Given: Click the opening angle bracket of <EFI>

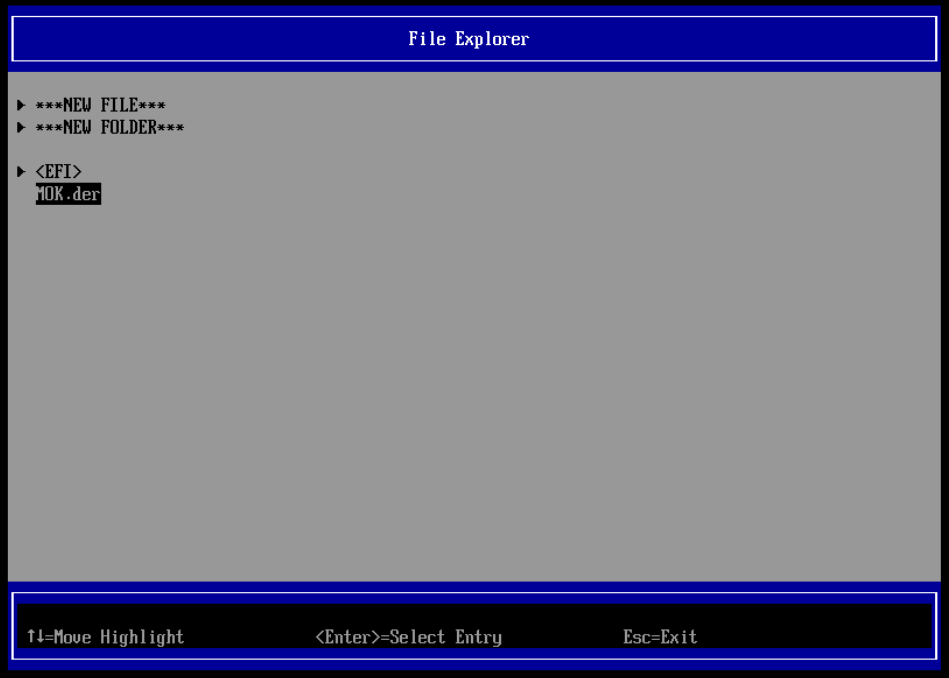Looking at the screenshot, I should pos(40,172).
